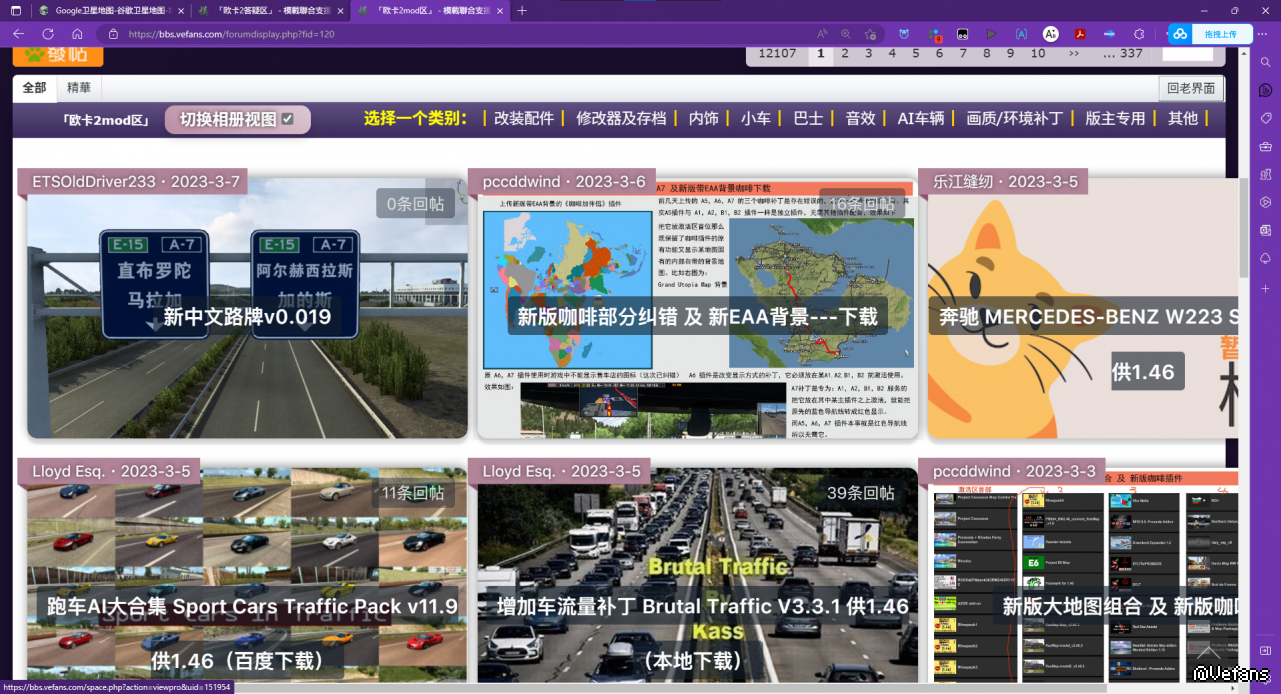
Task: Click the orange 發帖 post button
Action: coord(58,54)
